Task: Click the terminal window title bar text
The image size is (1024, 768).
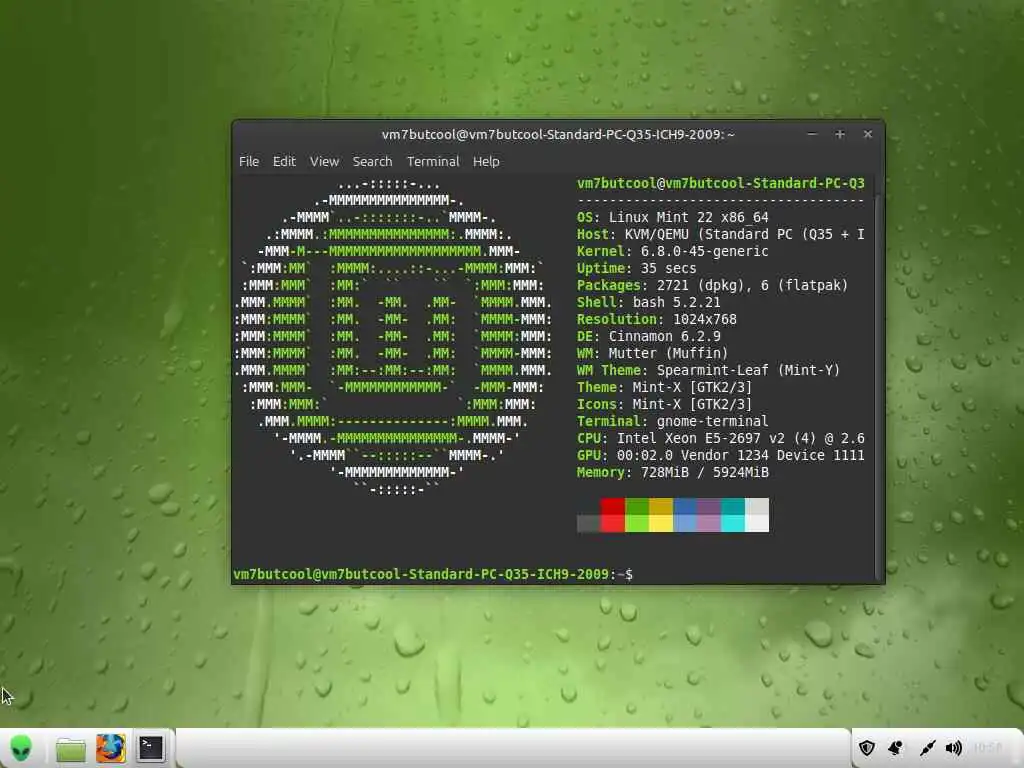Action: coord(558,135)
